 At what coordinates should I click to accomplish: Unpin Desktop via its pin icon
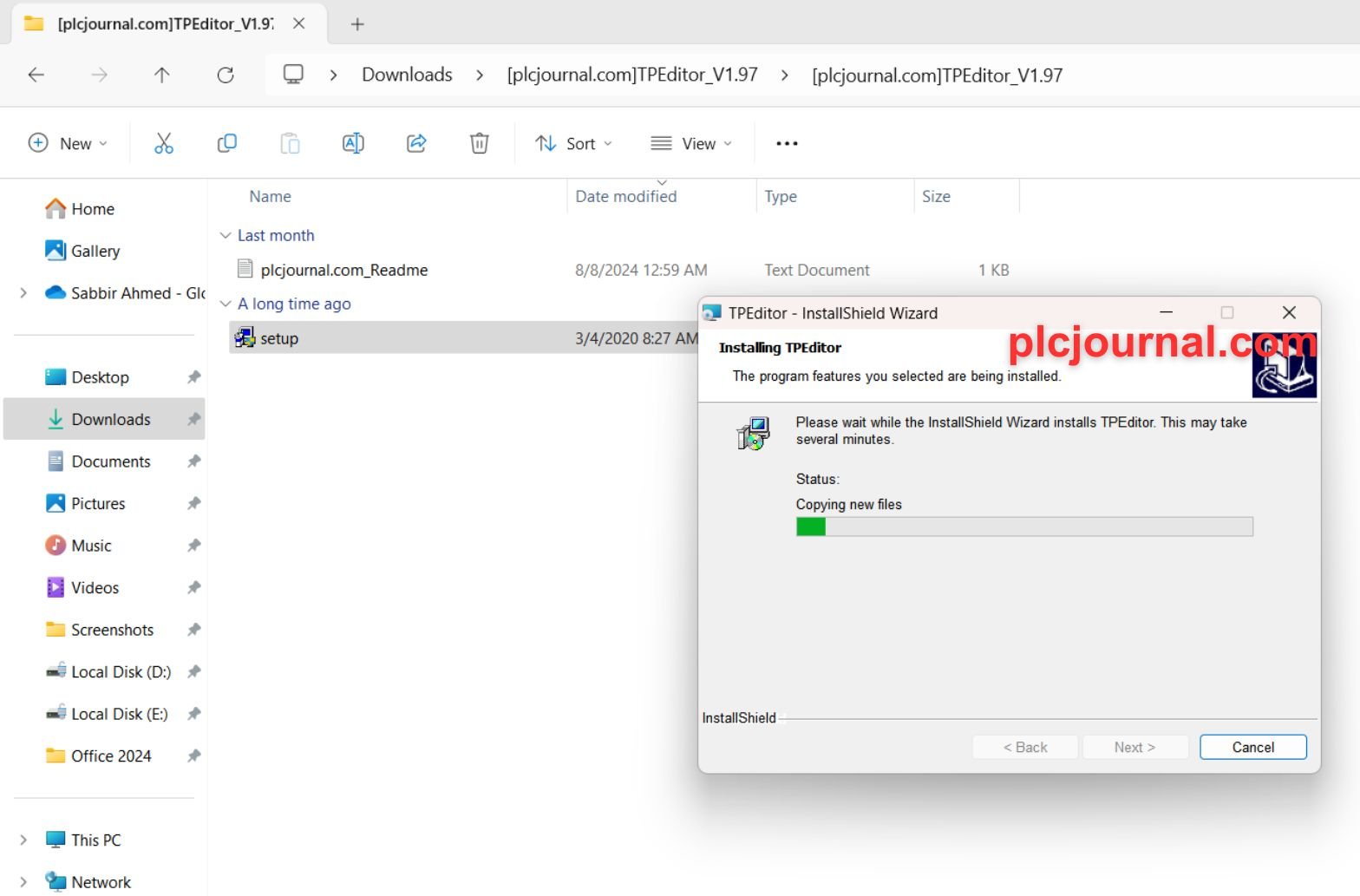[x=193, y=377]
